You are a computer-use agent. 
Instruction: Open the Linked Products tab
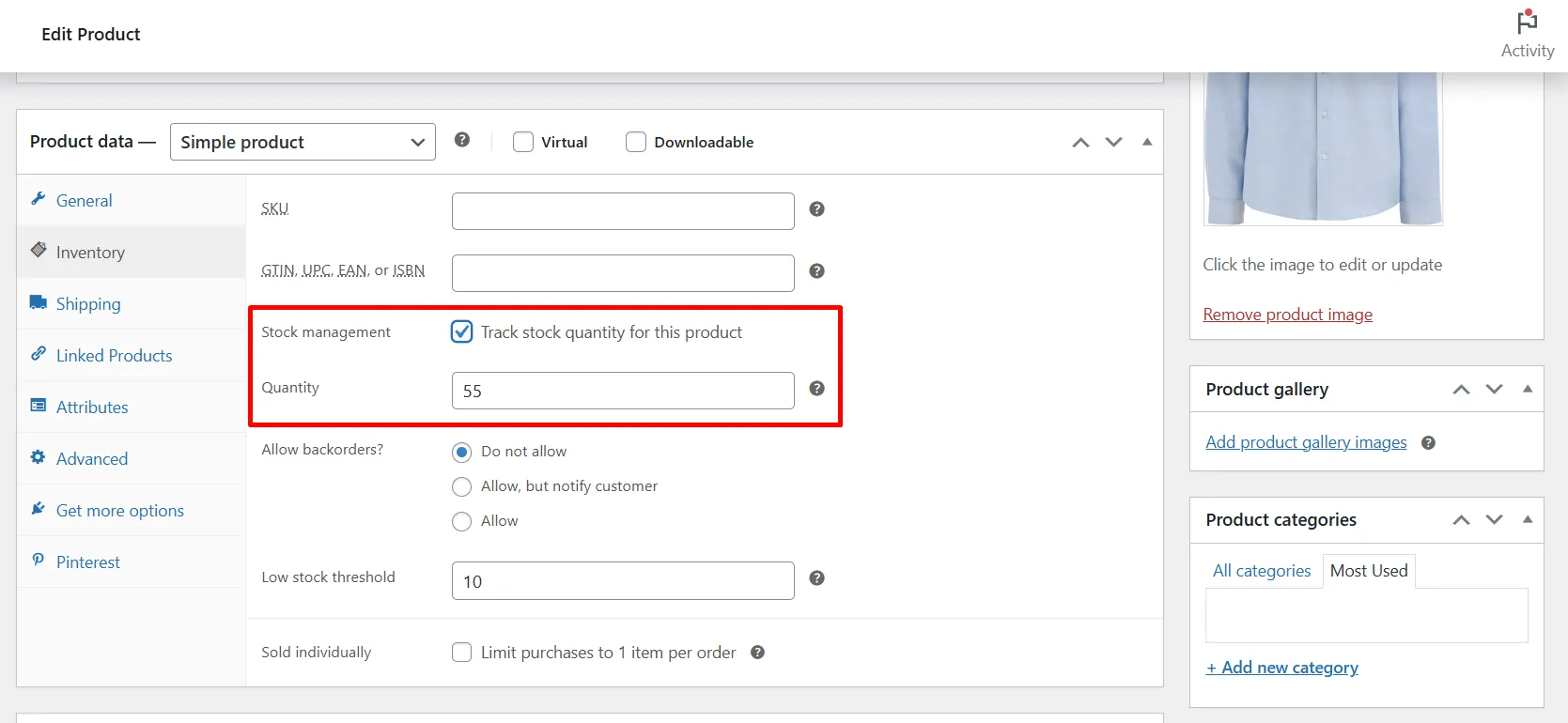[131, 355]
